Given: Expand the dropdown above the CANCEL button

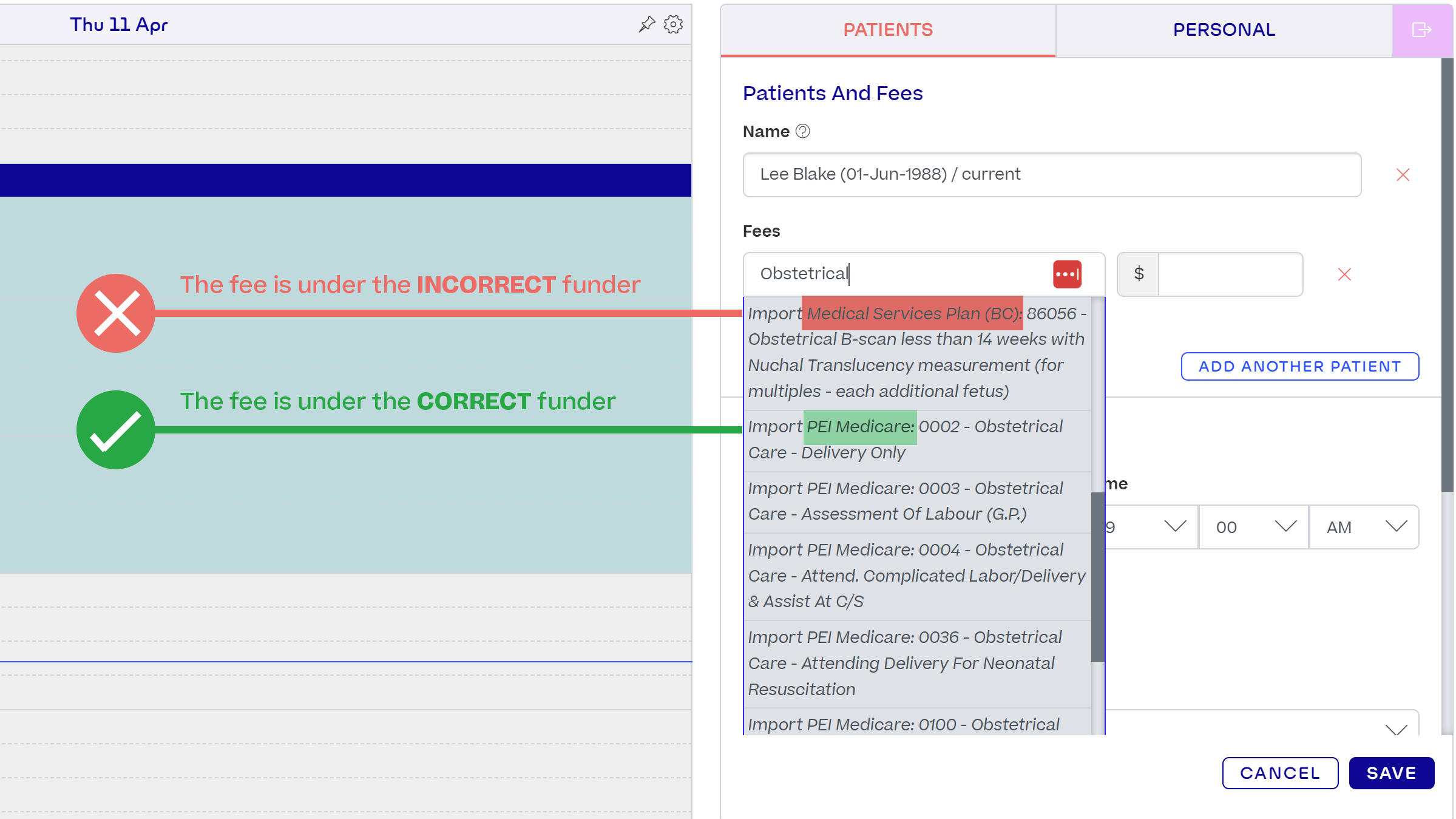Looking at the screenshot, I should pos(1262,724).
